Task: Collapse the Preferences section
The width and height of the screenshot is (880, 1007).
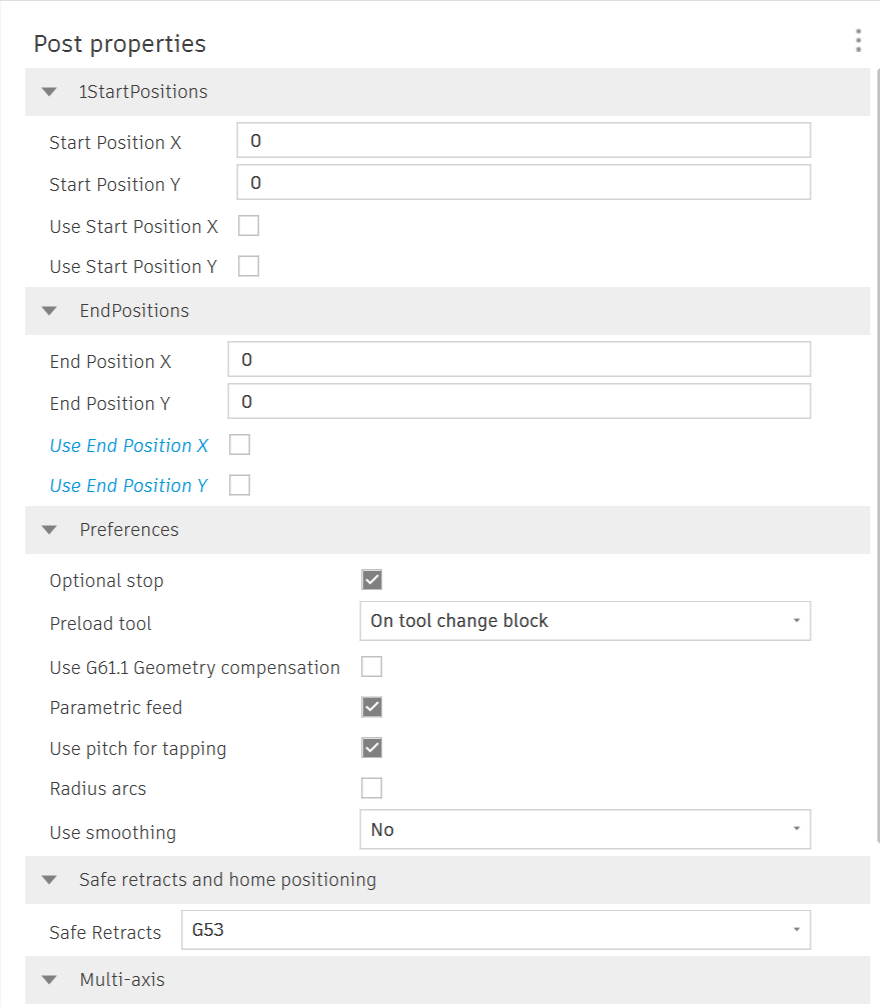Action: click(49, 529)
